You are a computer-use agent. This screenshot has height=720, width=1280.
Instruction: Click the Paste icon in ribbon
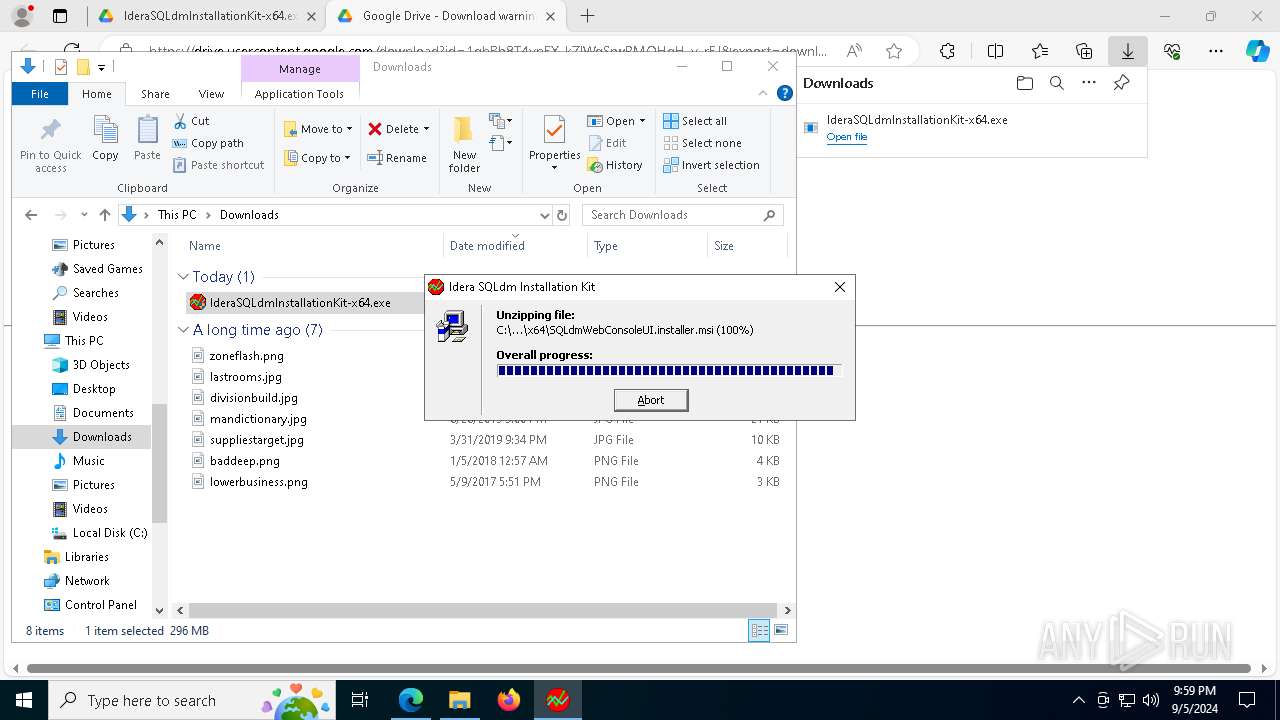pos(147,130)
